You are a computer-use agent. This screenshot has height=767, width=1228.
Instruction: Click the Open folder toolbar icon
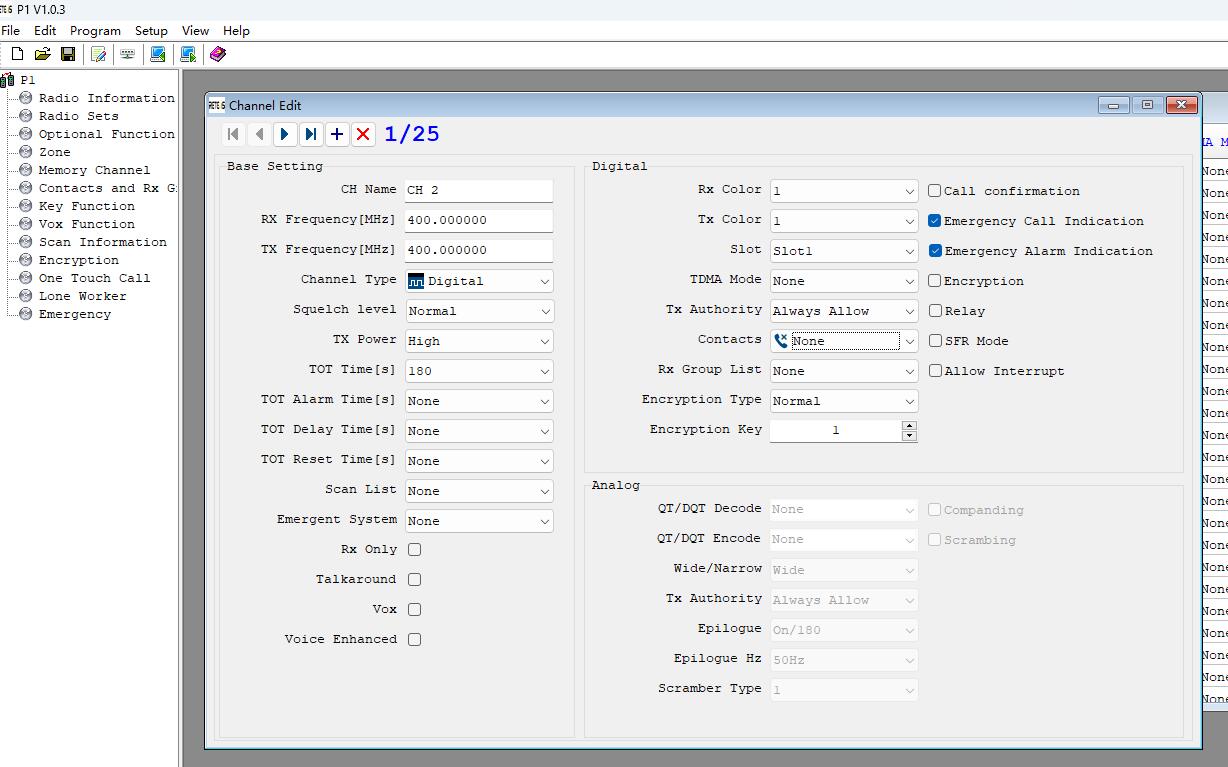pos(42,54)
